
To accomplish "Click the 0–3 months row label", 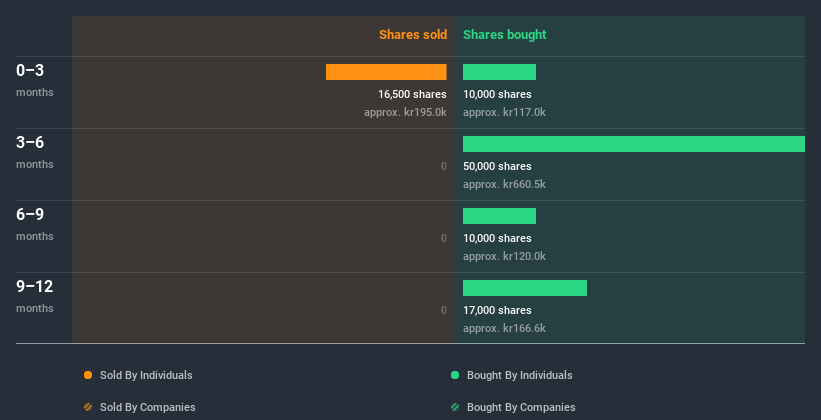I will (35, 80).
